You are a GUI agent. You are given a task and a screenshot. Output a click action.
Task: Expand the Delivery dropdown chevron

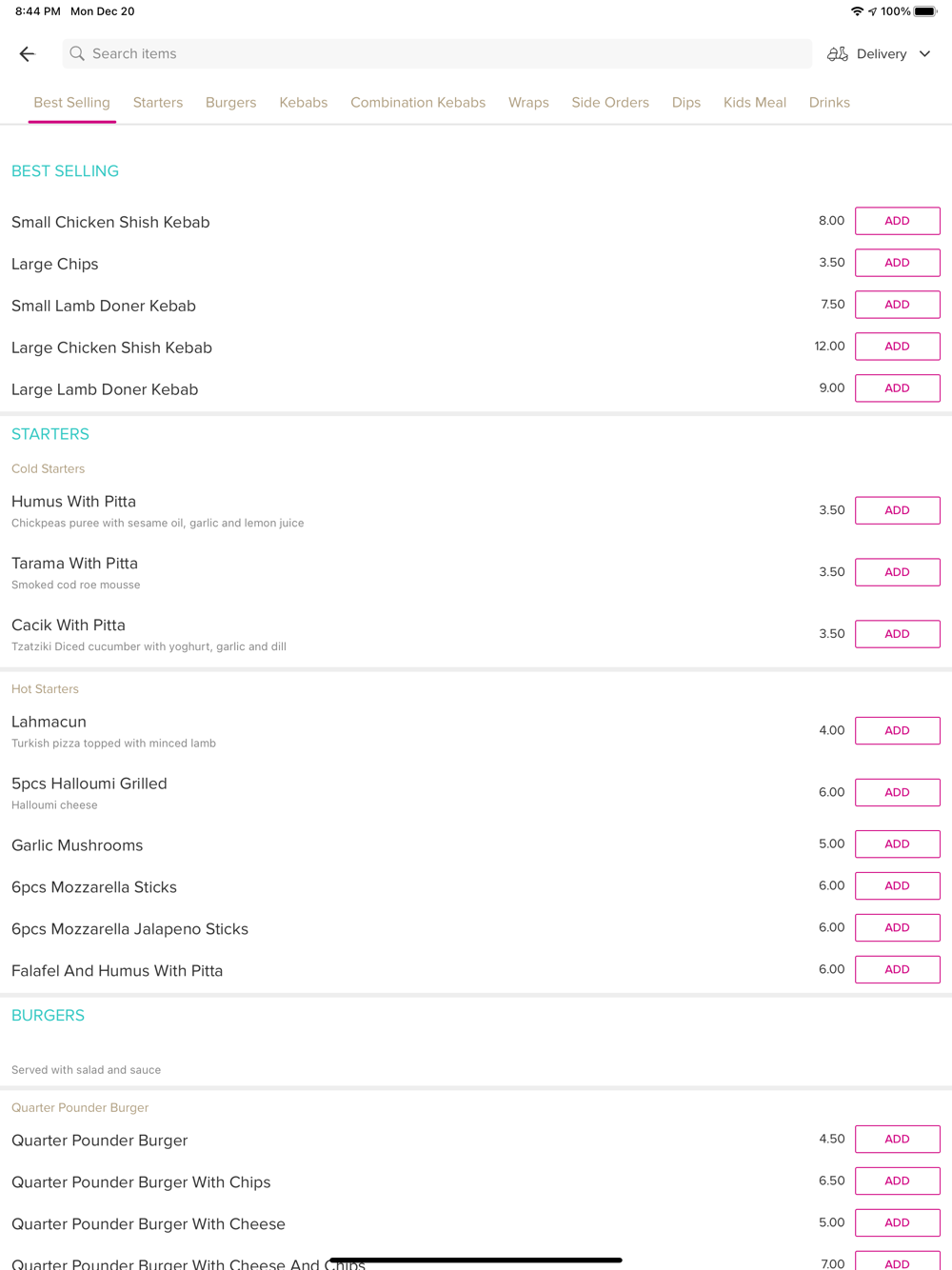coord(924,54)
